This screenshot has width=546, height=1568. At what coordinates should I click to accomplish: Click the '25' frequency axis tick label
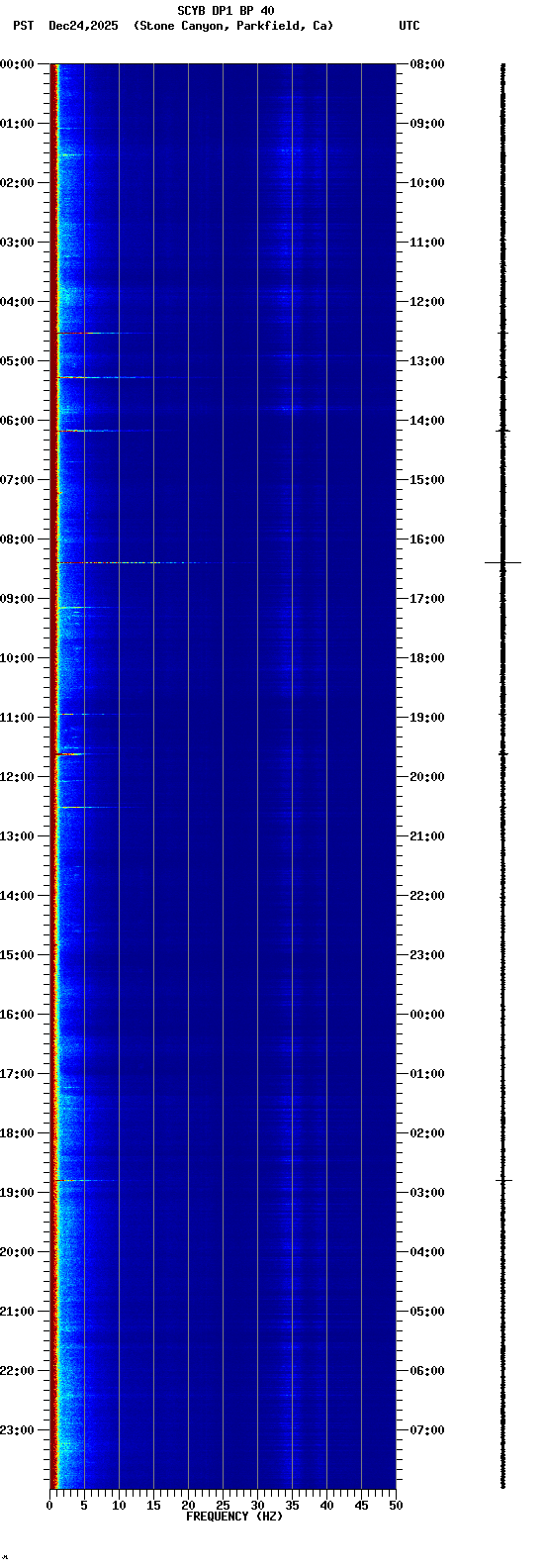[x=223, y=1506]
